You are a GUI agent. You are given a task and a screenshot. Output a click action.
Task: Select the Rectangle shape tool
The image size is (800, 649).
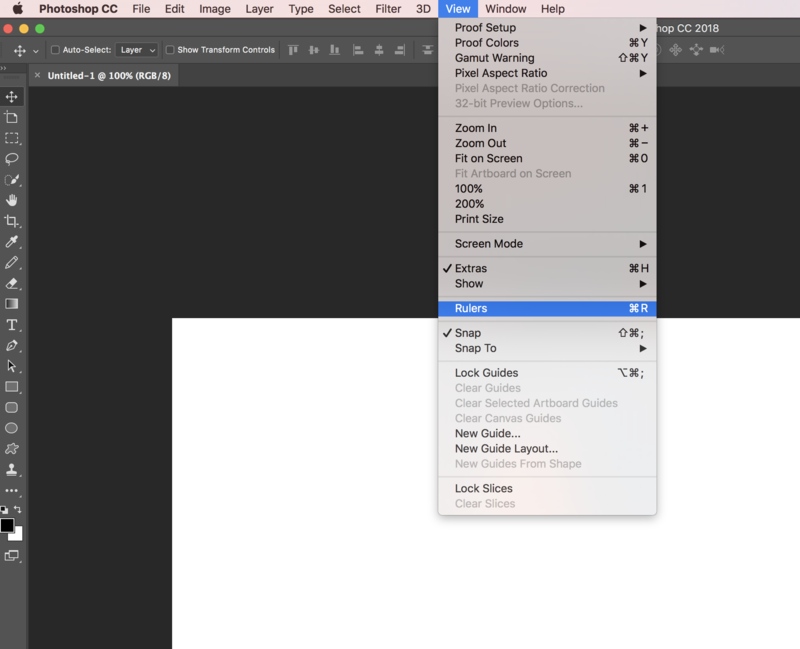point(11,387)
